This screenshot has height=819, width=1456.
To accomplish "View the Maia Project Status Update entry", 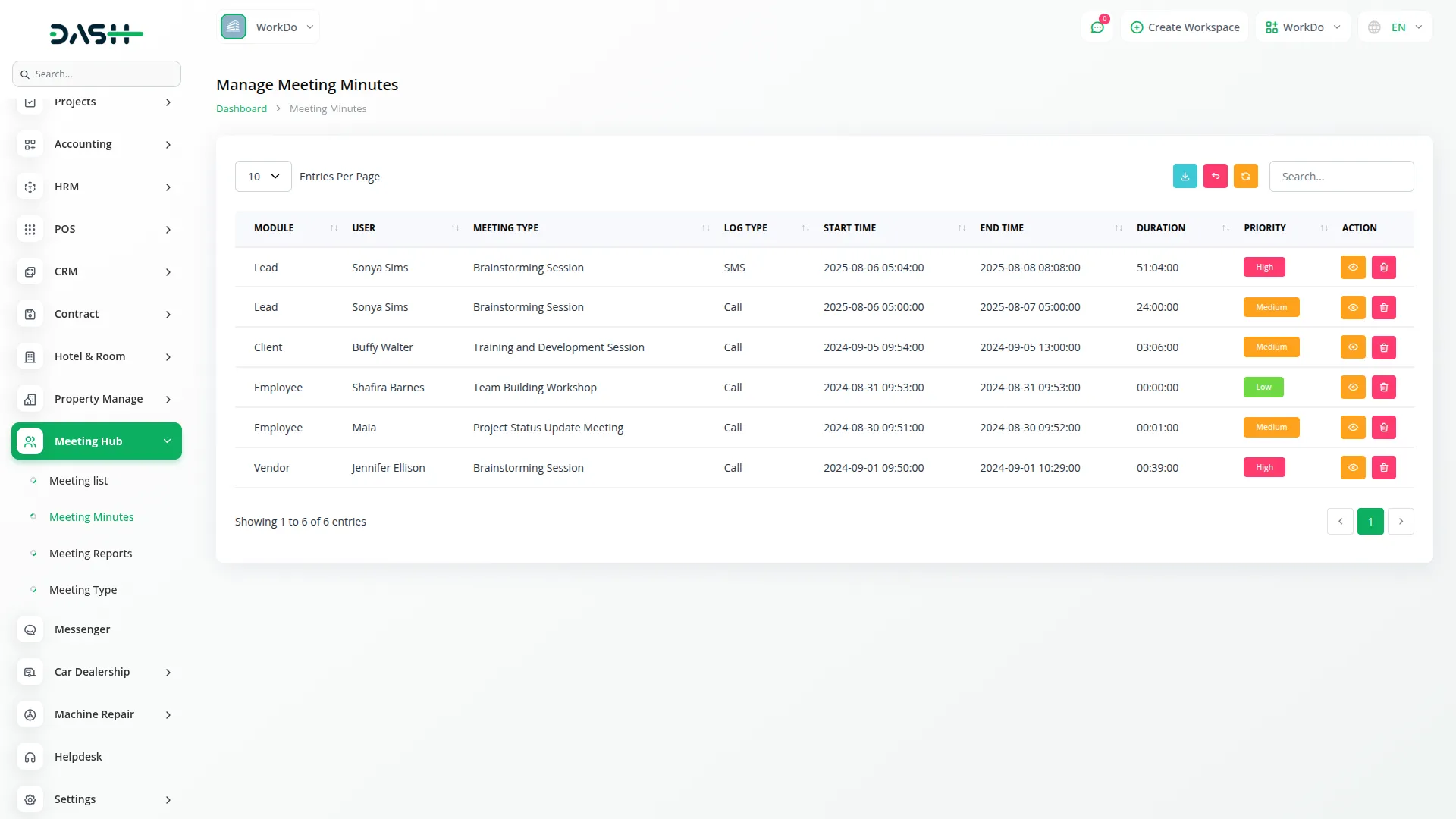I will tap(1352, 428).
